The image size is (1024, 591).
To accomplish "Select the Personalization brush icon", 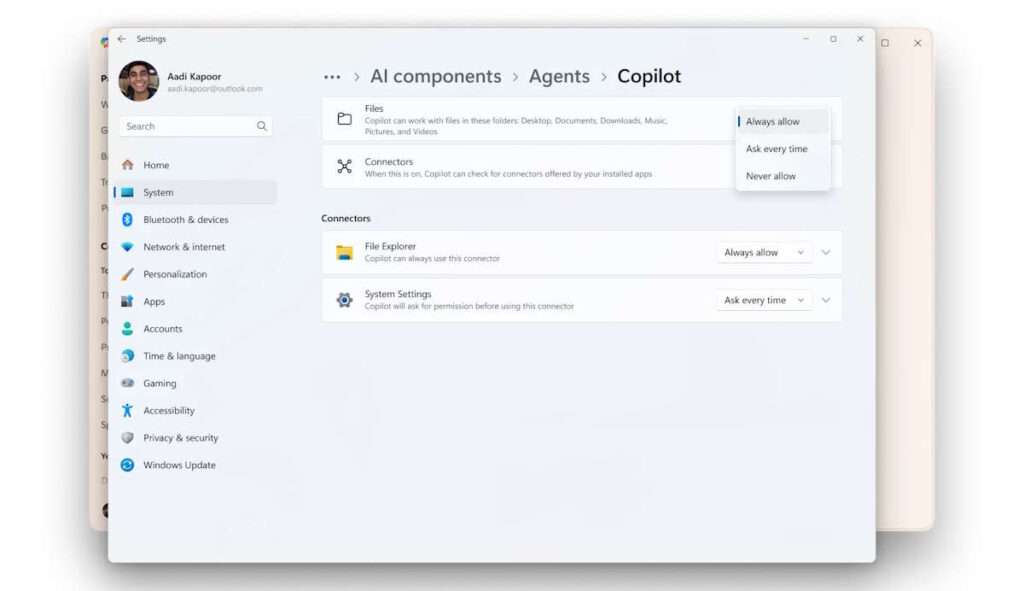I will (127, 274).
